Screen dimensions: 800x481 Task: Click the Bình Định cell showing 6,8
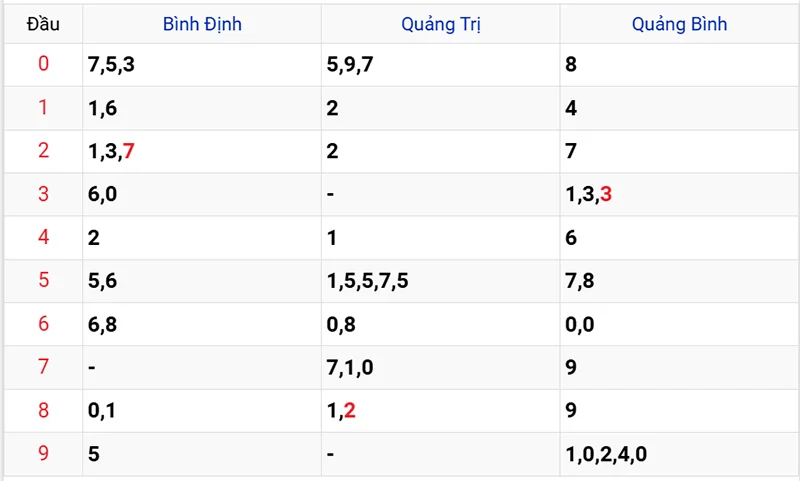[103, 325]
